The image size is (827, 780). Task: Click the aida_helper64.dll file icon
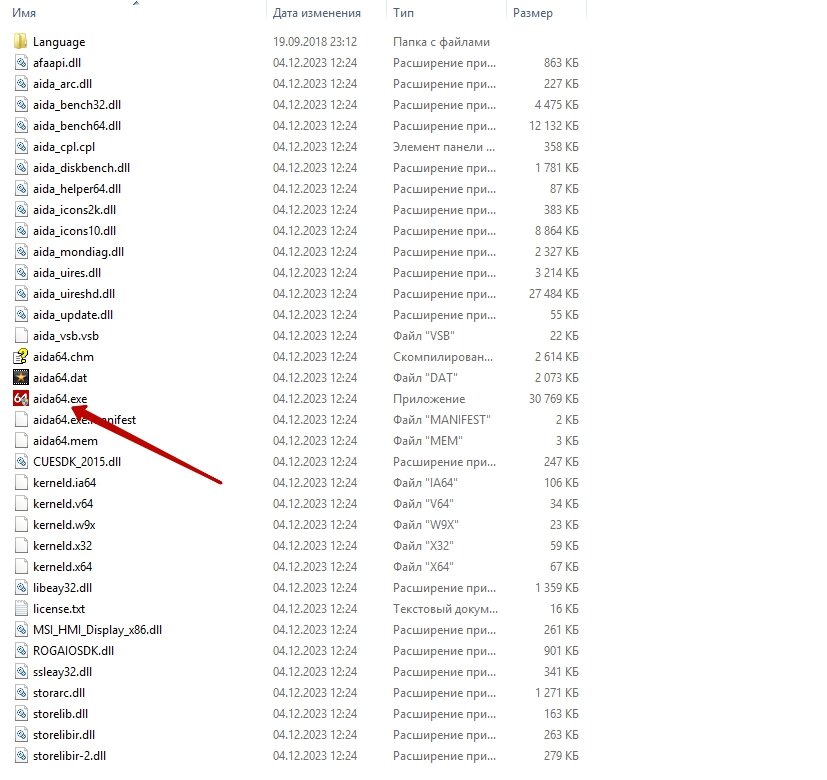click(x=21, y=189)
